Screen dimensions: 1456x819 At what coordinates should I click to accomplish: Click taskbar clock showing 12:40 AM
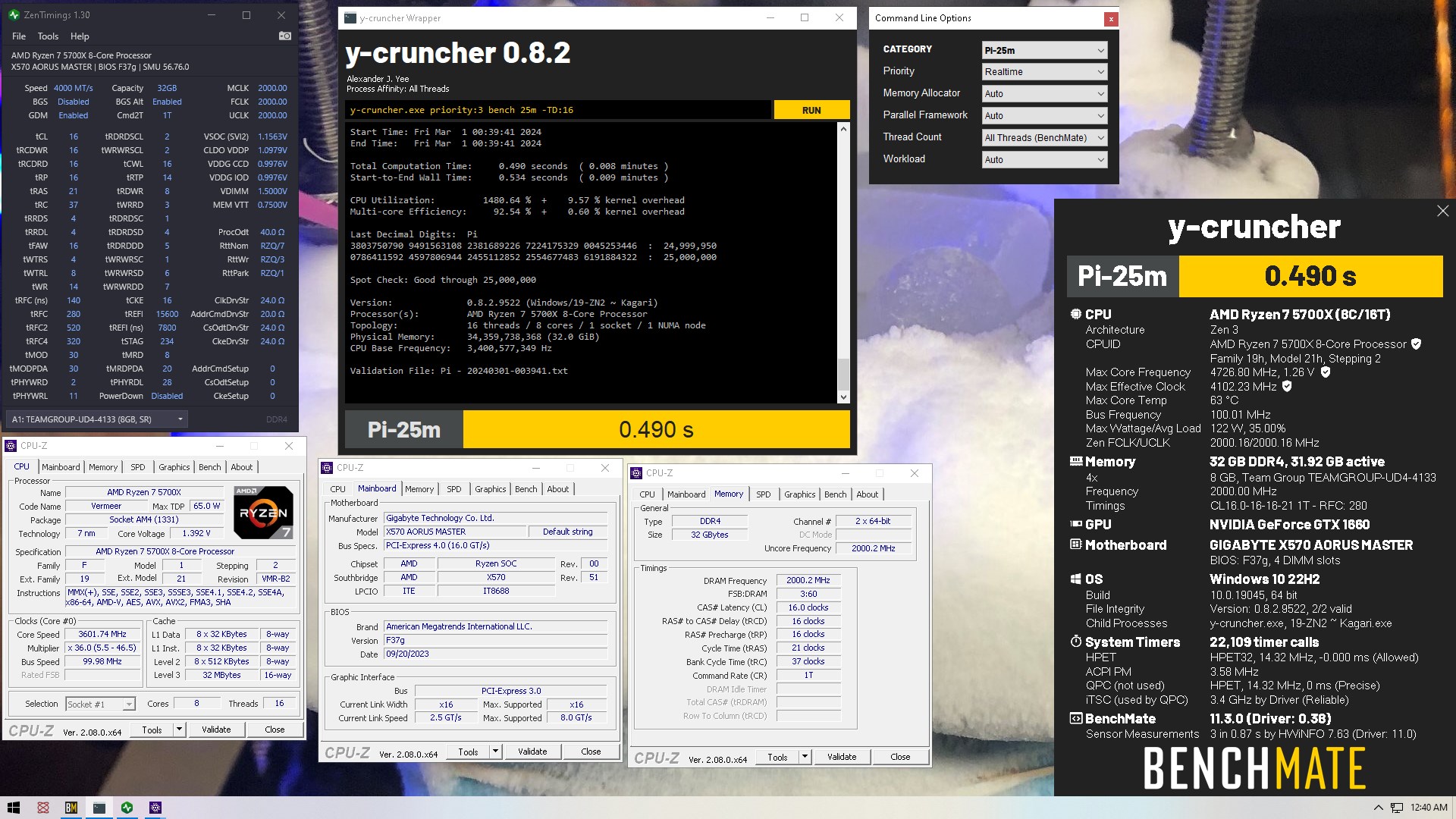pyautogui.click(x=1429, y=808)
